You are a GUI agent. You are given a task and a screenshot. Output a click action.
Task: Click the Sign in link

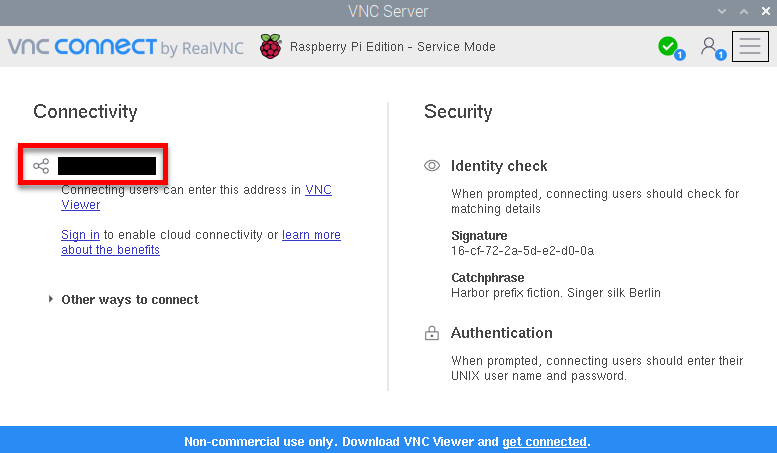point(80,234)
